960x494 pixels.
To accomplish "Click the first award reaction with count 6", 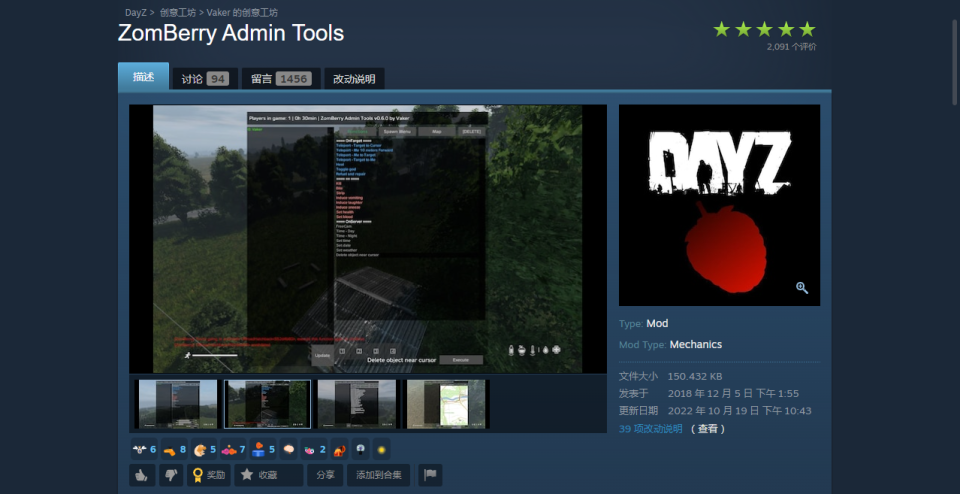I will (143, 450).
